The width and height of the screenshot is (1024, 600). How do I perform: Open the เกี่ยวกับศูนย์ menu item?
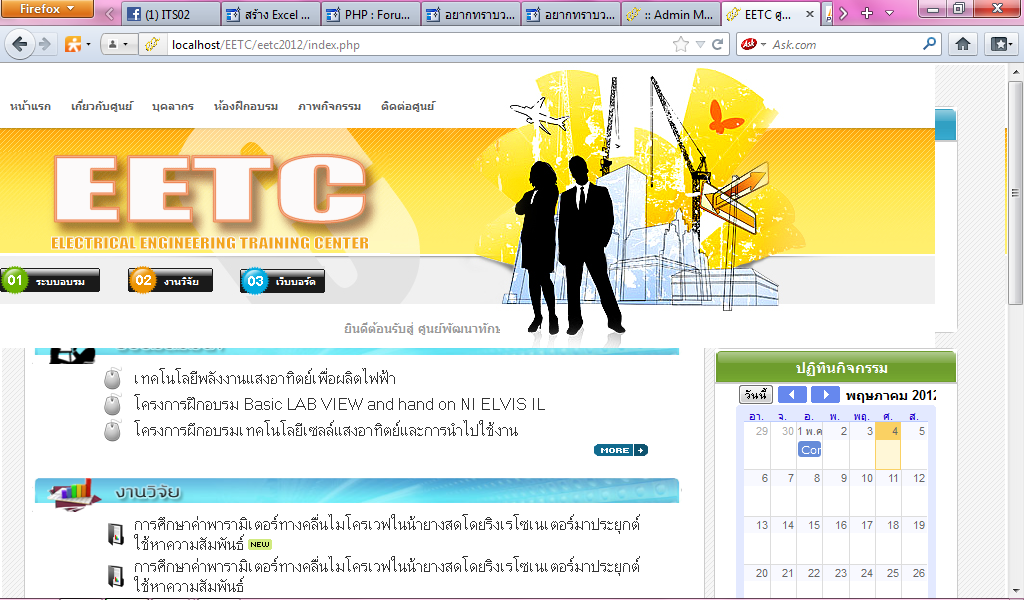tap(102, 106)
